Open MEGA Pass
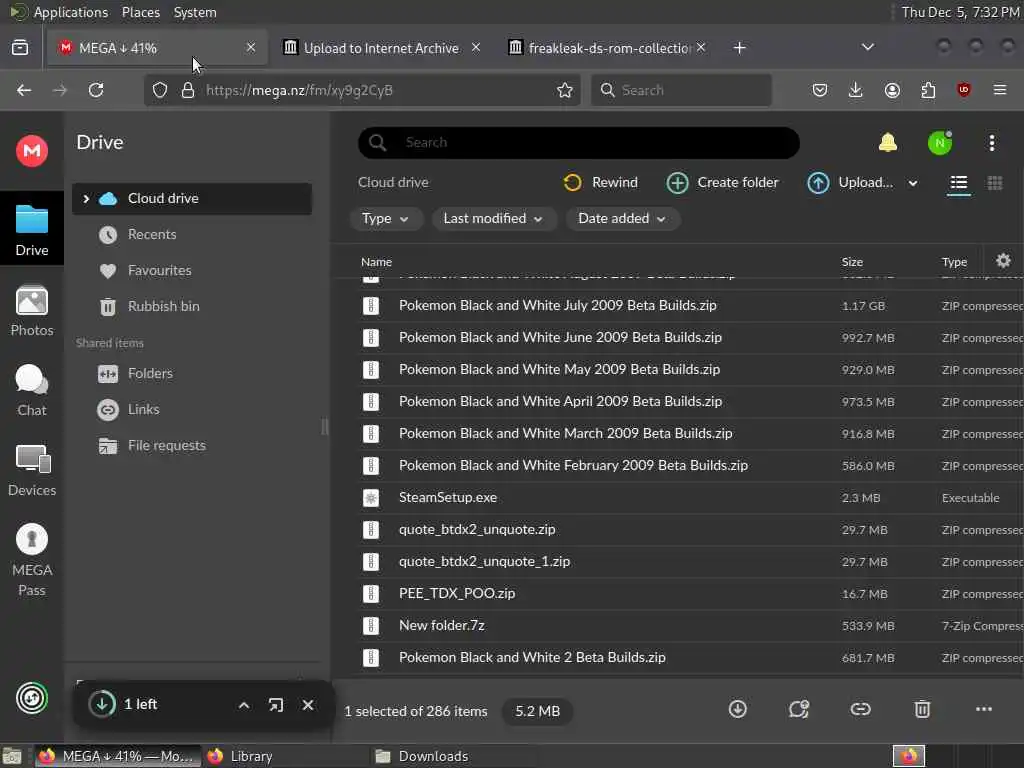The width and height of the screenshot is (1024, 768). pos(31,560)
